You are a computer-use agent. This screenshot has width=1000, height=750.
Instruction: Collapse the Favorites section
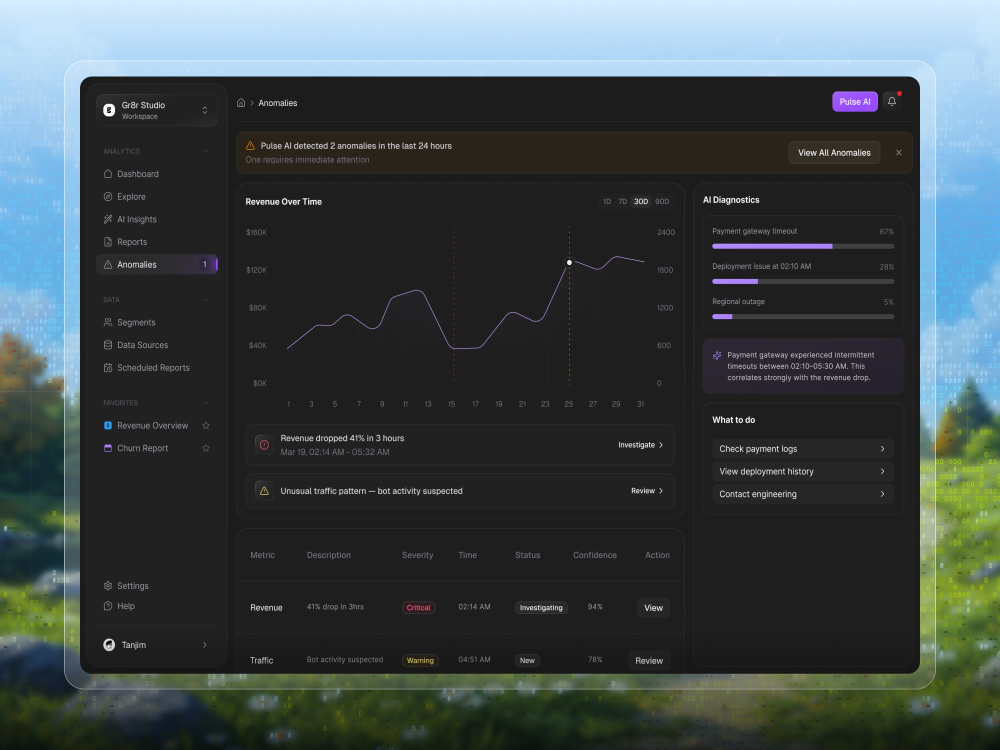tap(205, 403)
